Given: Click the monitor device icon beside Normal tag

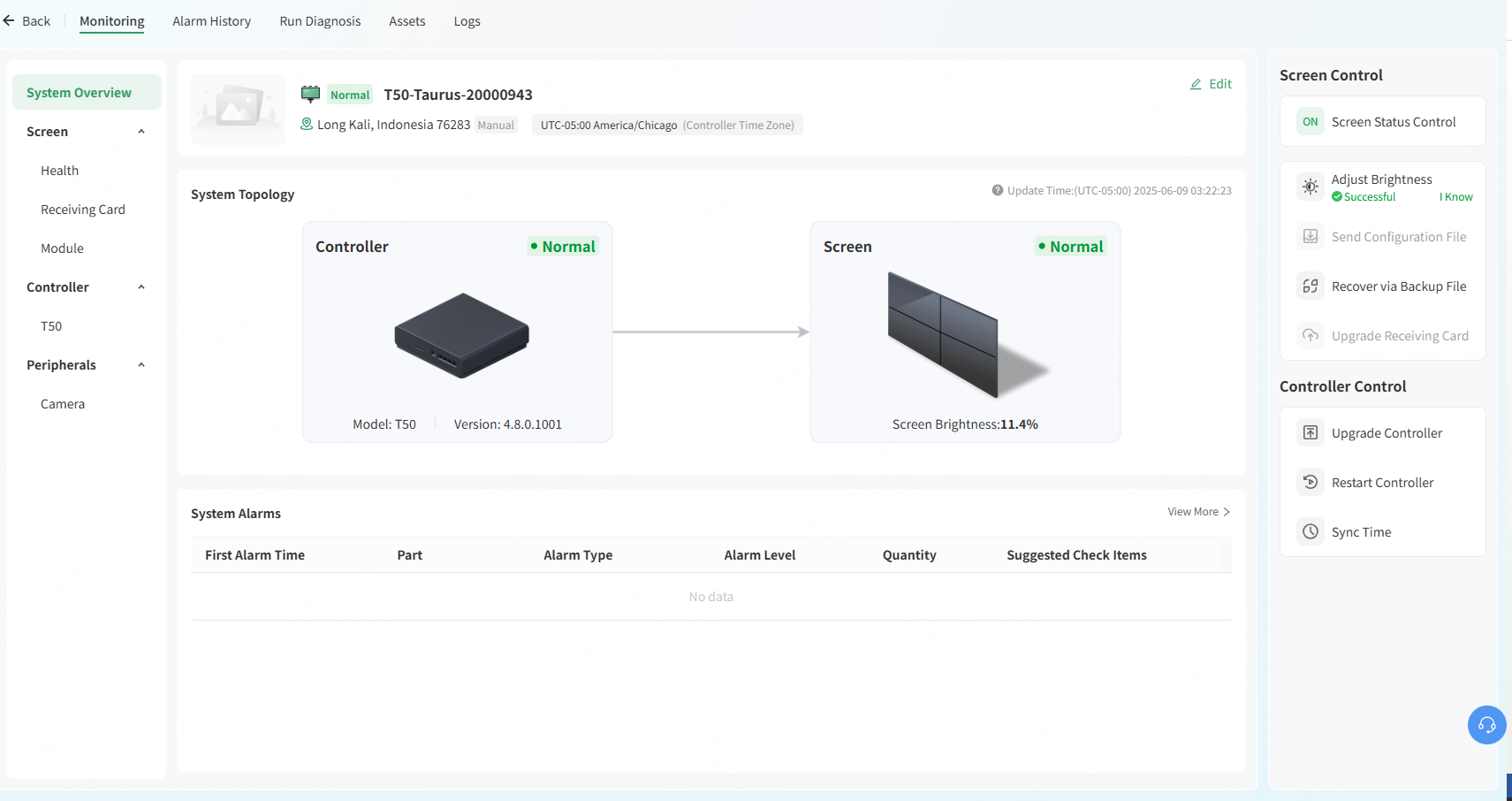Looking at the screenshot, I should point(310,94).
